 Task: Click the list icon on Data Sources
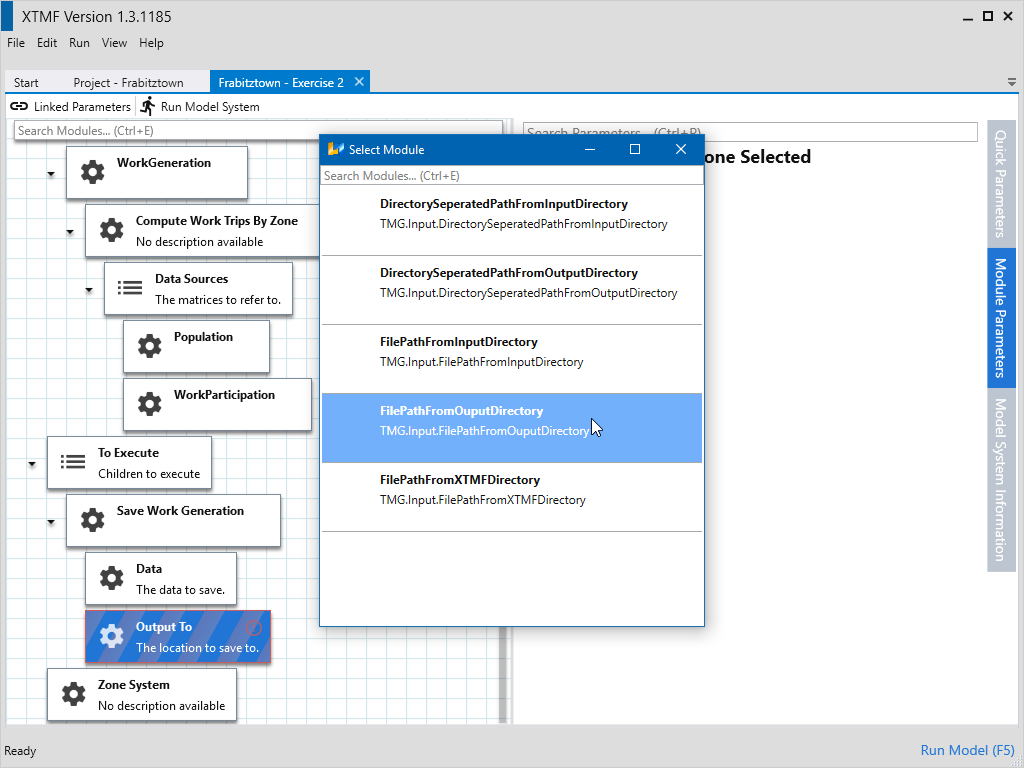click(x=130, y=288)
